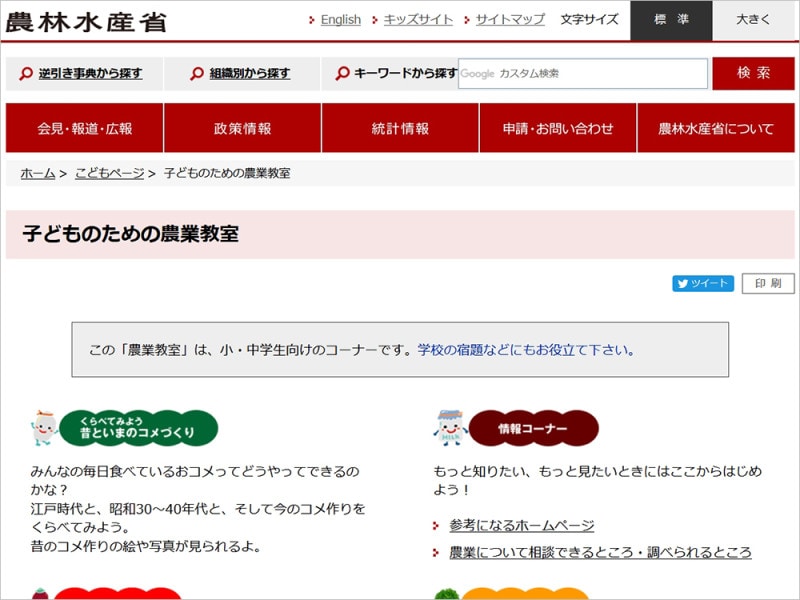Screen dimensions: 800x600
Task: Click the 印刷 print button
Action: (770, 283)
